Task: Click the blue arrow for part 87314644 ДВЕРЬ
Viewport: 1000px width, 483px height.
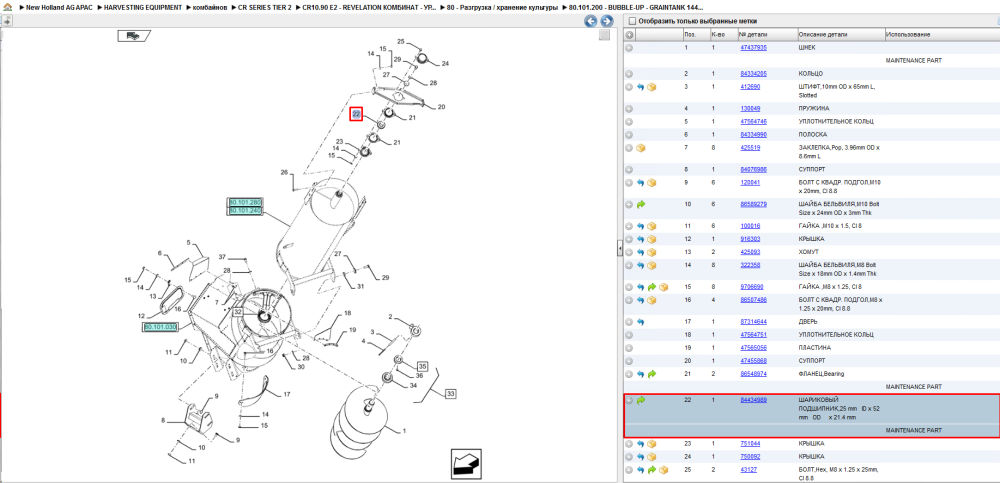Action: point(641,322)
